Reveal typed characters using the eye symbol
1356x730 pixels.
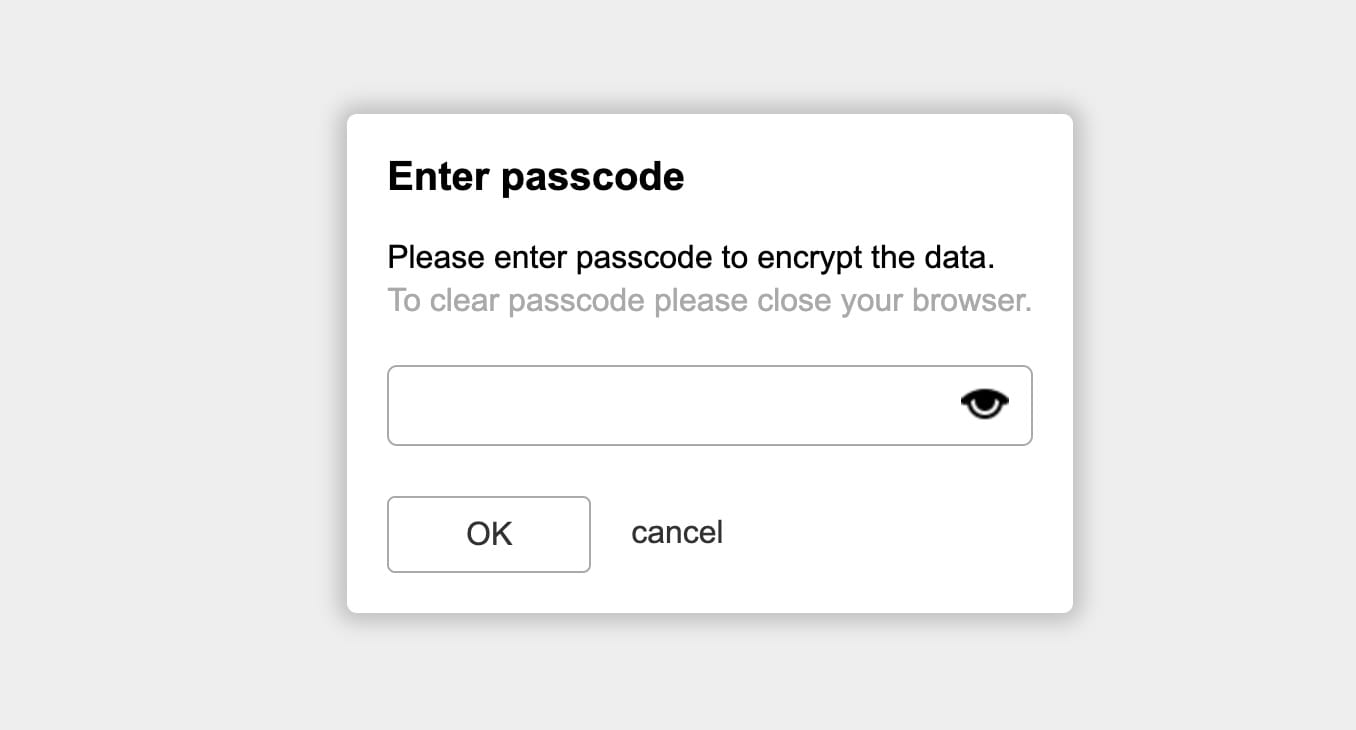coord(984,404)
